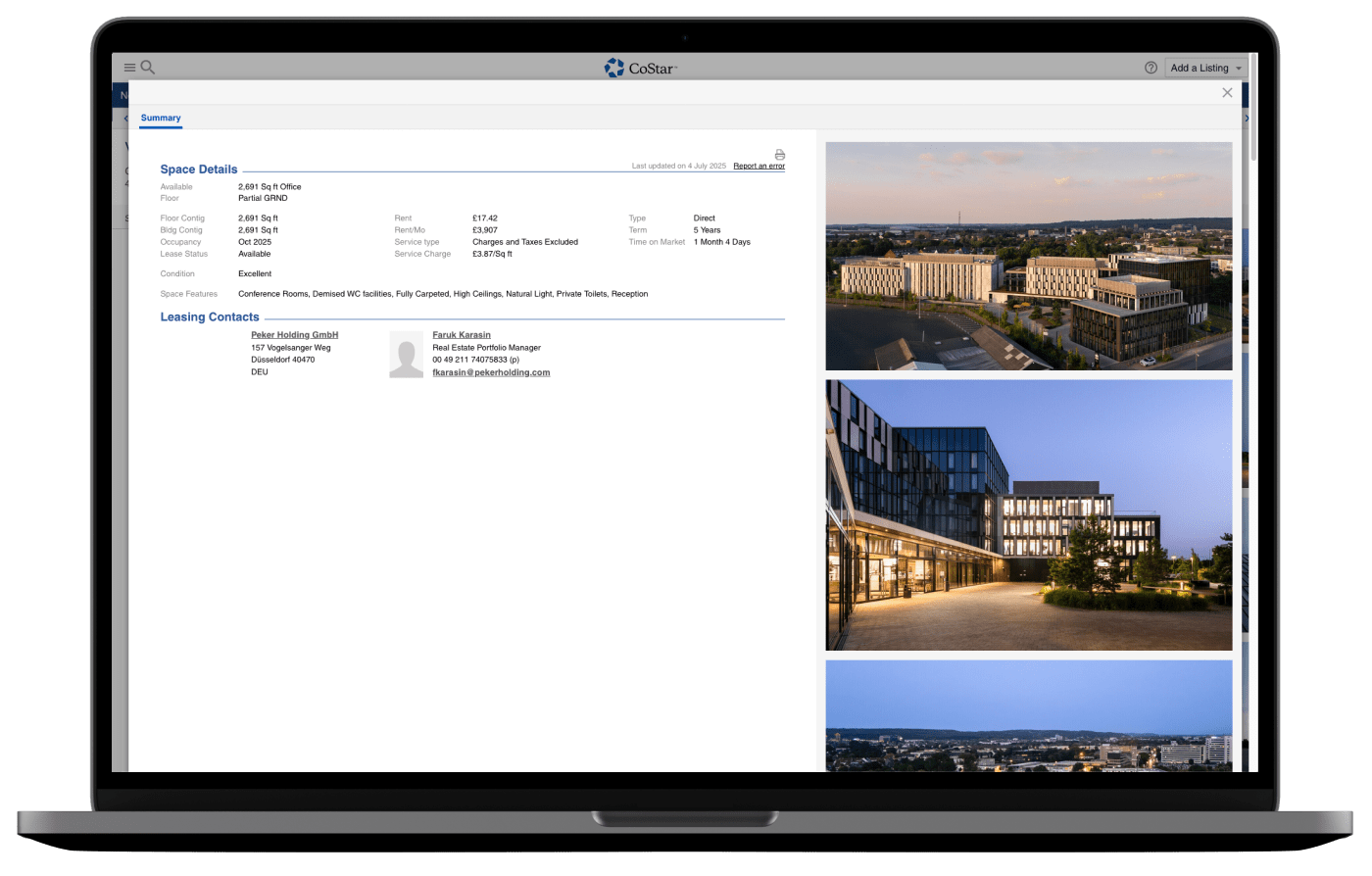
Task: Go to previous listing with left chevron
Action: [x=125, y=119]
